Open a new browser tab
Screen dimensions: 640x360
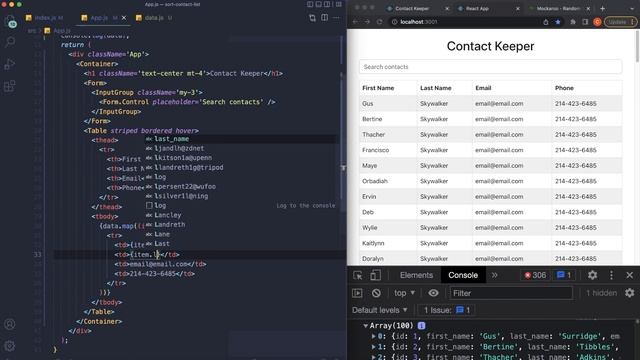tap(602, 8)
